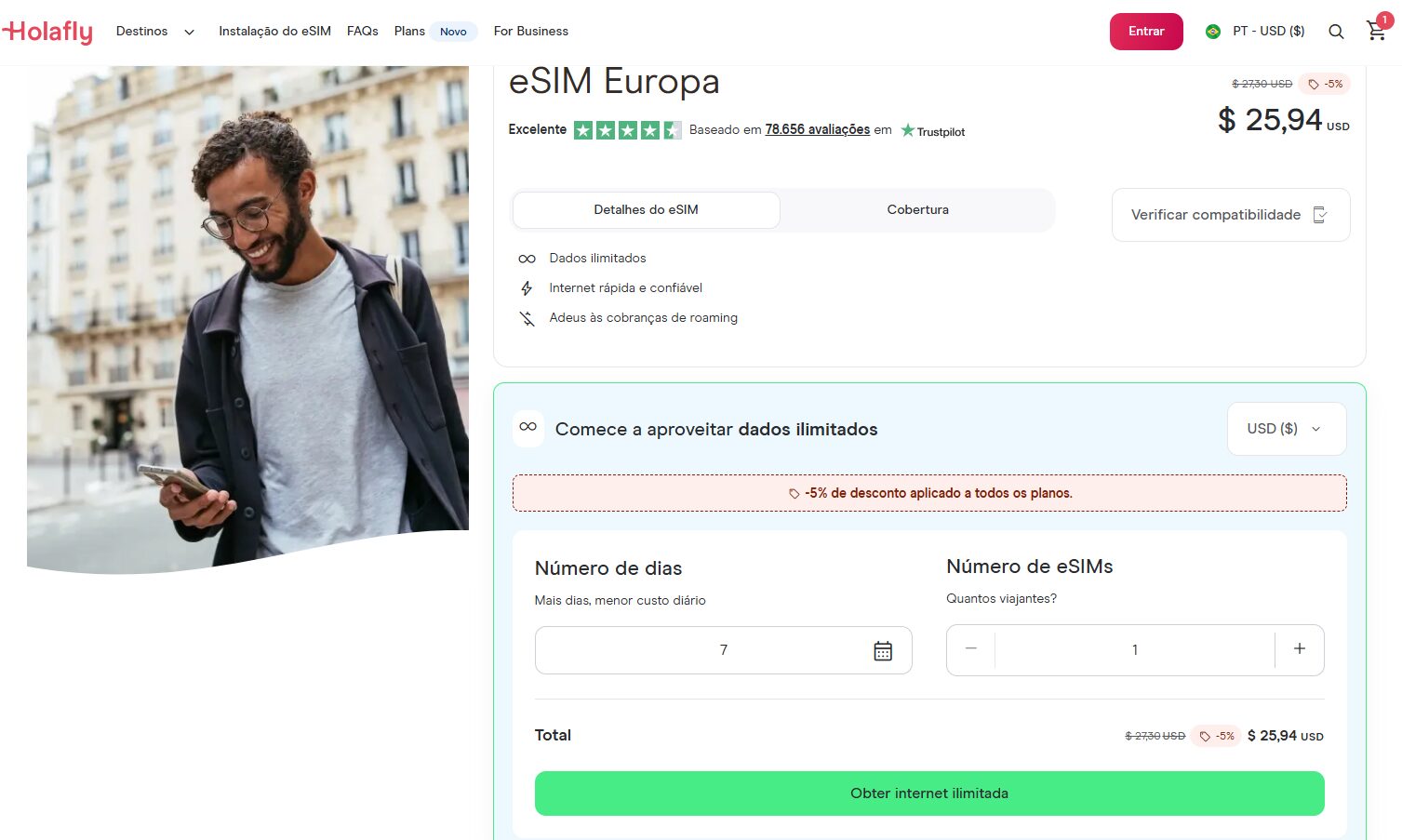The image size is (1402, 840).
Task: Open Instalação do eSIM menu item
Action: 274,32
